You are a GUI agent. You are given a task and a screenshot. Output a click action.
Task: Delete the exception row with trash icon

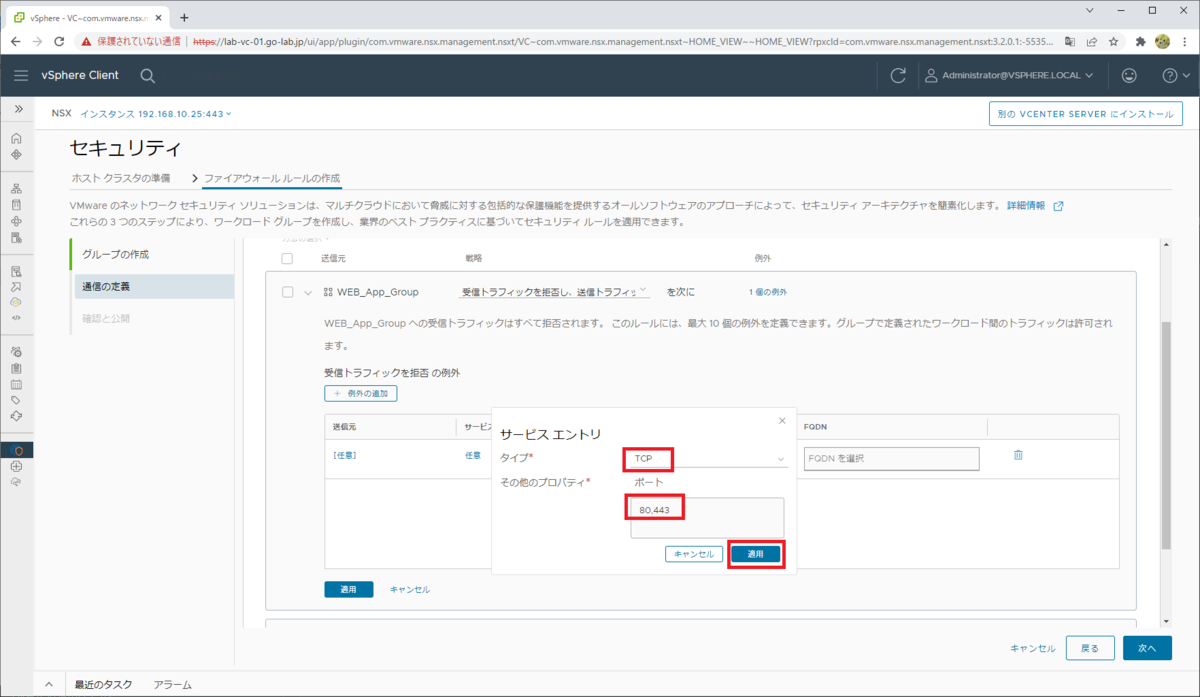pos(1018,455)
